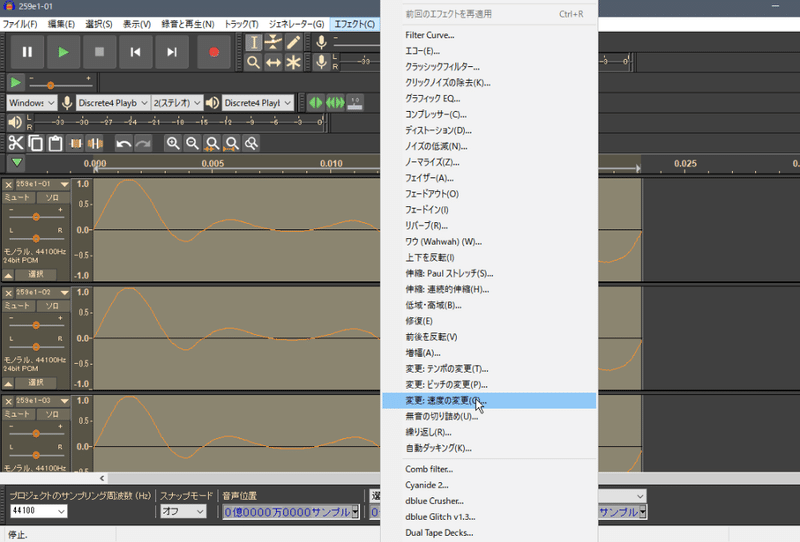Choose リバーブ(R)... from effect menu

tap(489, 226)
